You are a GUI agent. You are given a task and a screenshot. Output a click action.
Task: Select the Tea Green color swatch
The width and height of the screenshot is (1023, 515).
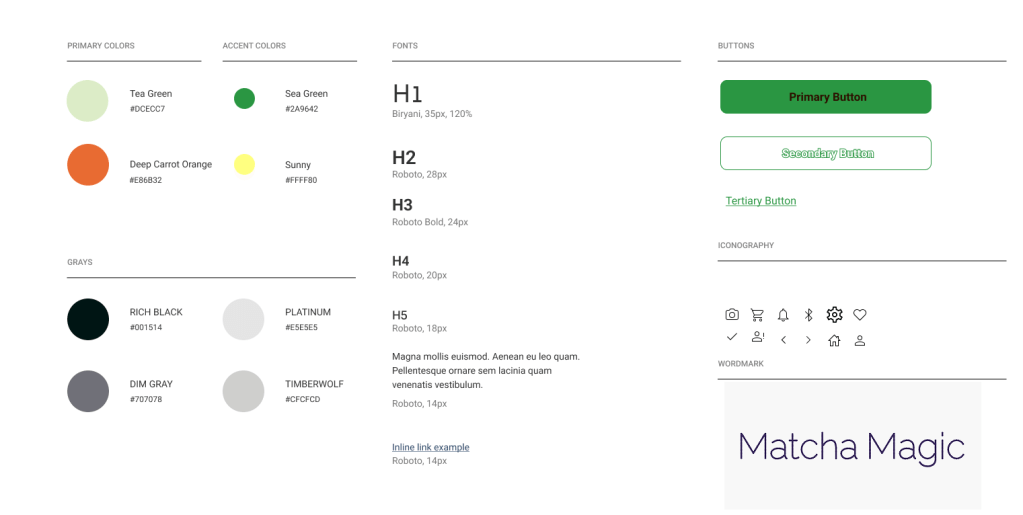point(88,101)
